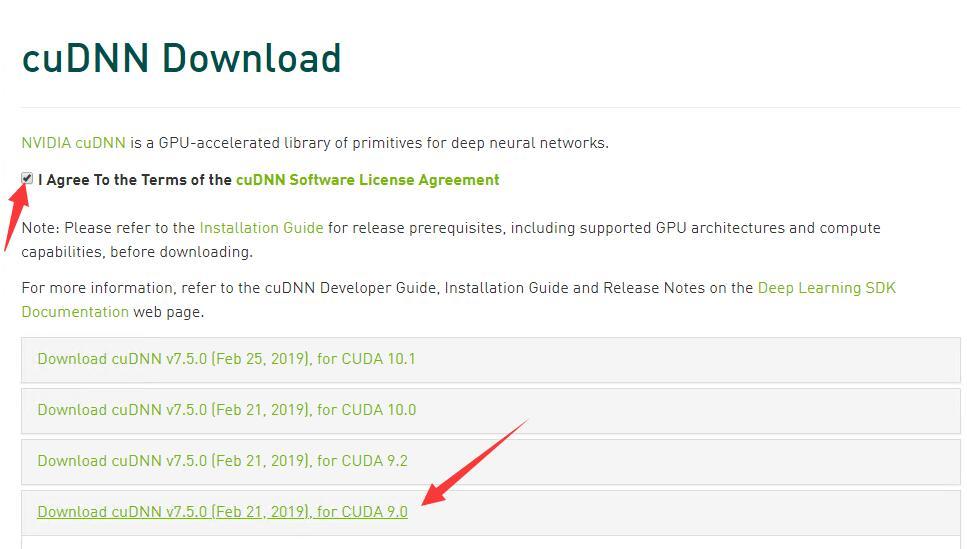Expand Download cuDNN v7.5.0 for CUDA 10.1
The width and height of the screenshot is (967, 549).
tap(226, 359)
